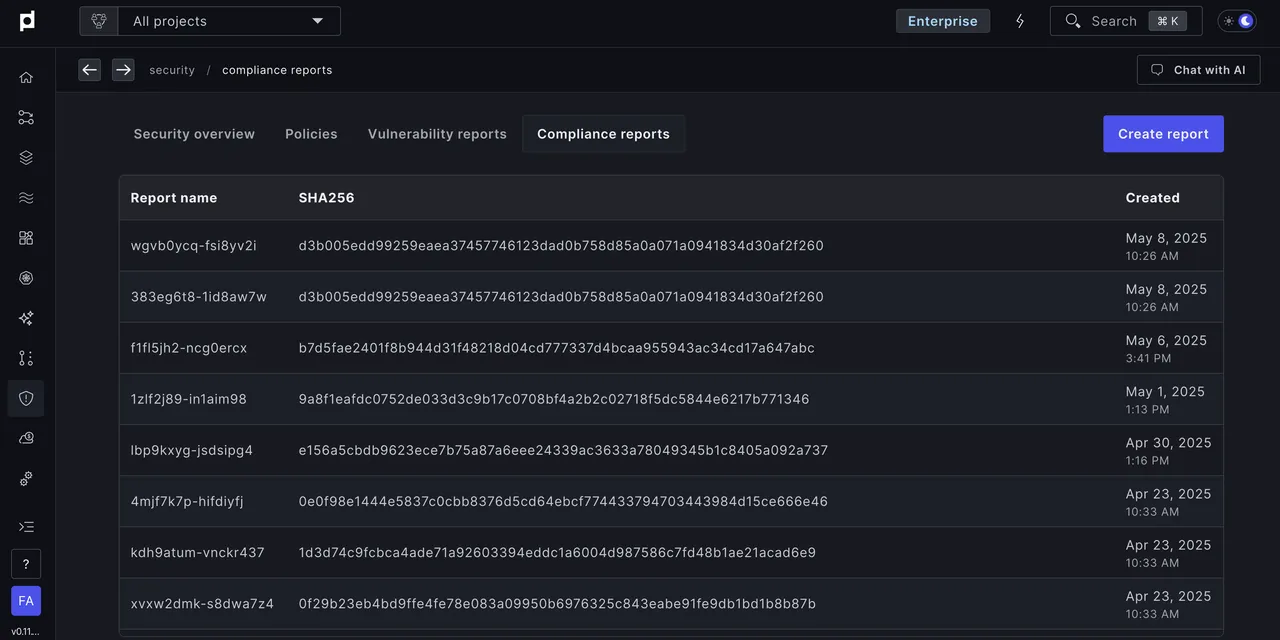Select the security shield sidebar icon

tap(26, 398)
